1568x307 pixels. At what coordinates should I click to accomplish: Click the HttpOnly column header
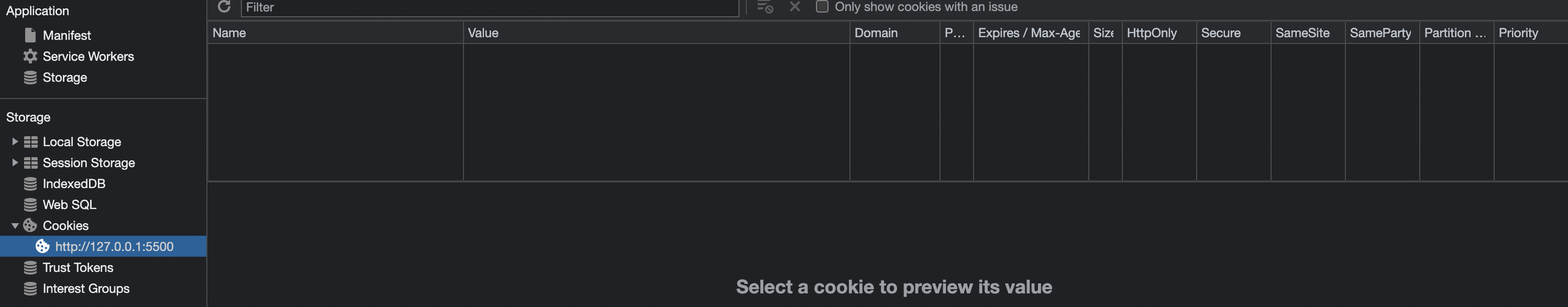[x=1159, y=33]
